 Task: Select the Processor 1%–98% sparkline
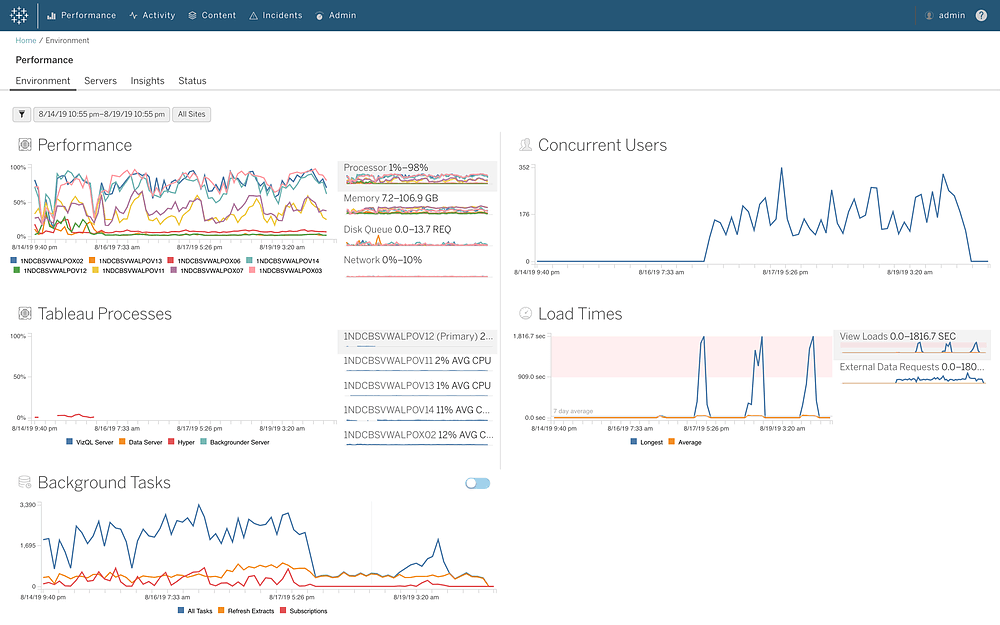[x=417, y=175]
